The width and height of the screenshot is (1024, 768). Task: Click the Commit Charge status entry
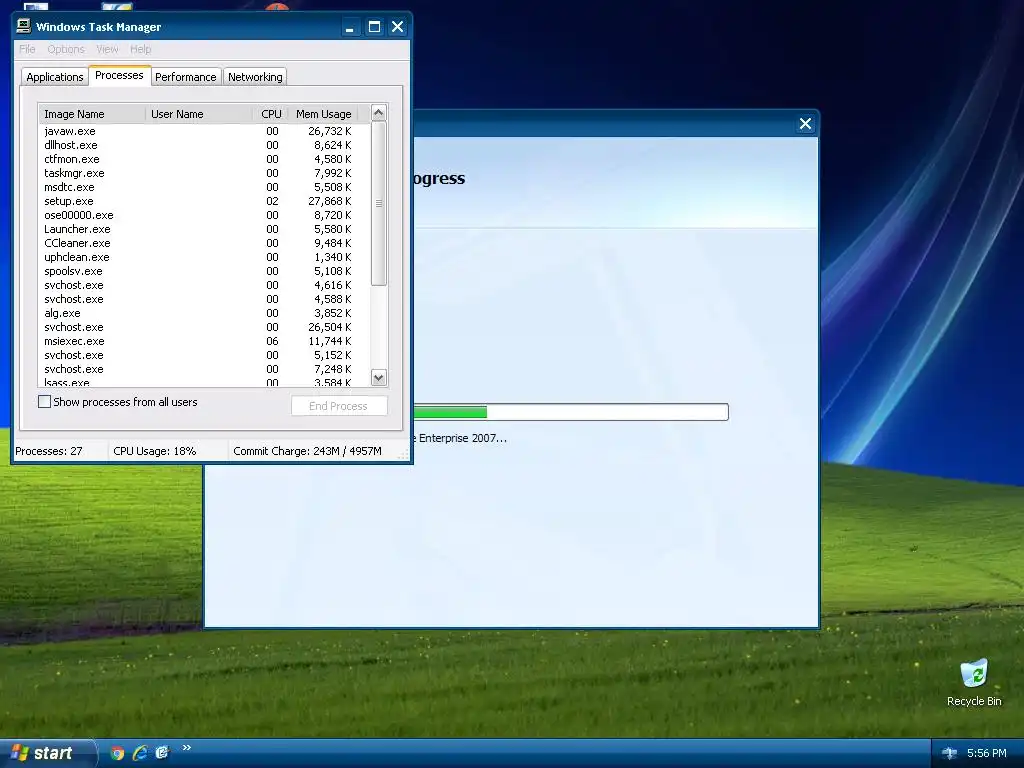tap(308, 451)
